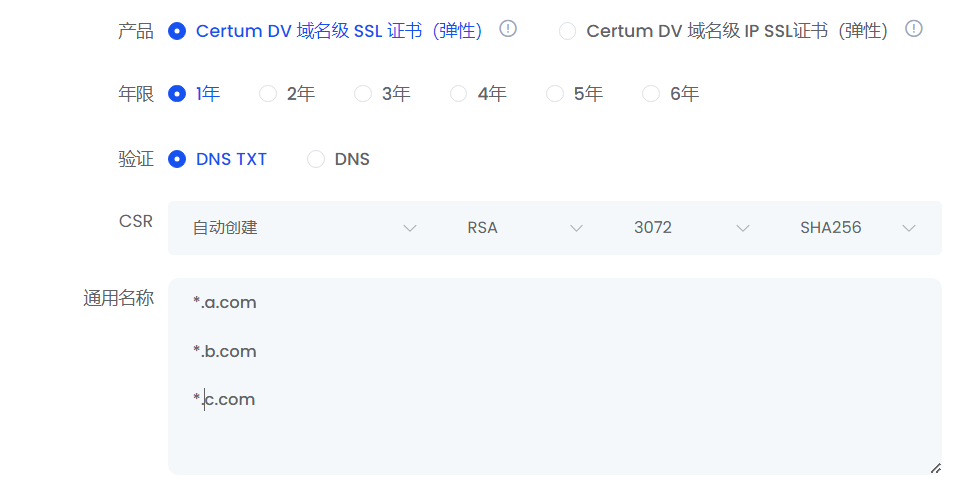
Task: Choose the 2年 term option
Action: 268,94
